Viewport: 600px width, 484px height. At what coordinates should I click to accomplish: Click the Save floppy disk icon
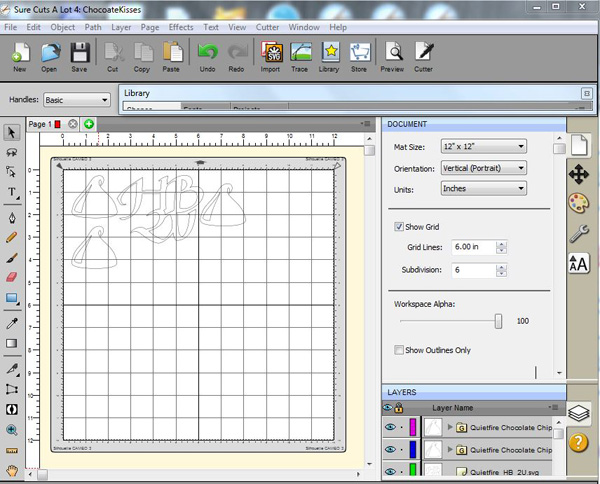tap(80, 52)
